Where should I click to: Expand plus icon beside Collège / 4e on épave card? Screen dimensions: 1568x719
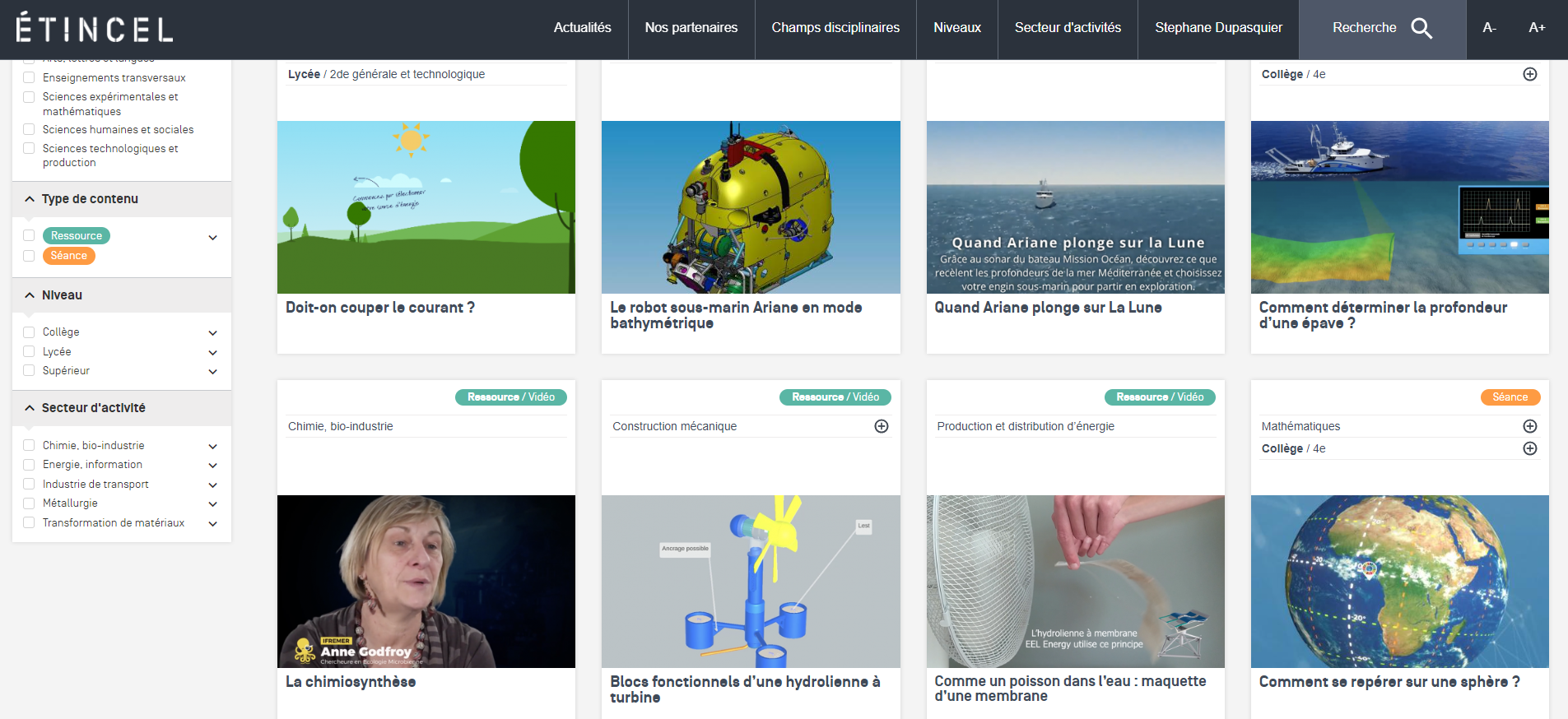pyautogui.click(x=1530, y=74)
